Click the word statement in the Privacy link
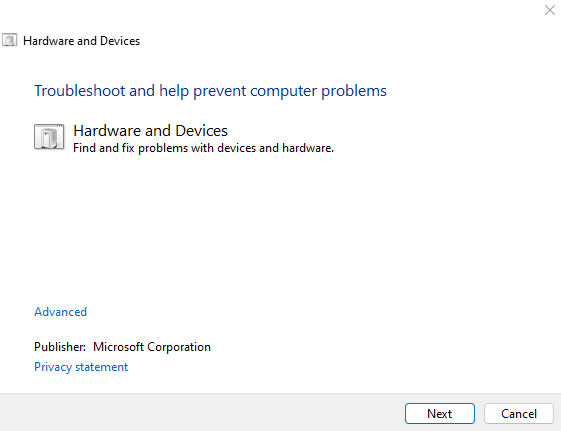561x431 pixels. pyautogui.click(x=102, y=367)
